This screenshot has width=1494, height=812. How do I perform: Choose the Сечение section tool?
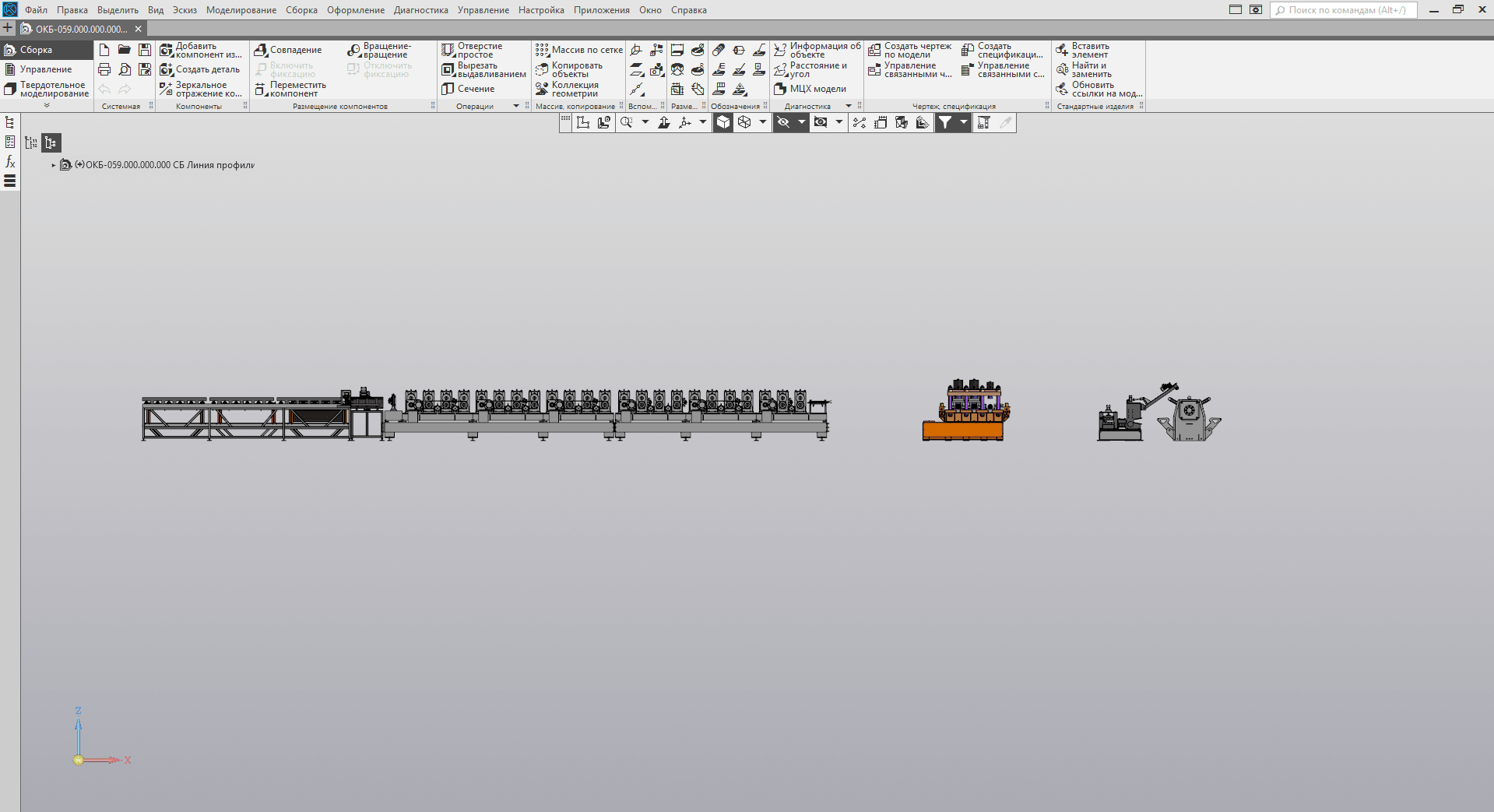(468, 89)
